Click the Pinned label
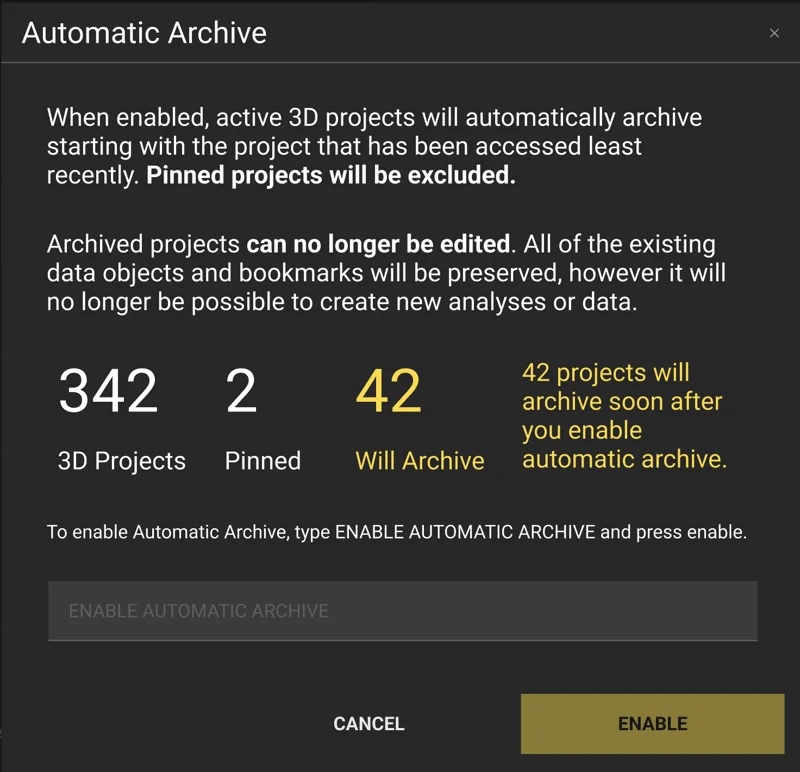 coord(263,461)
